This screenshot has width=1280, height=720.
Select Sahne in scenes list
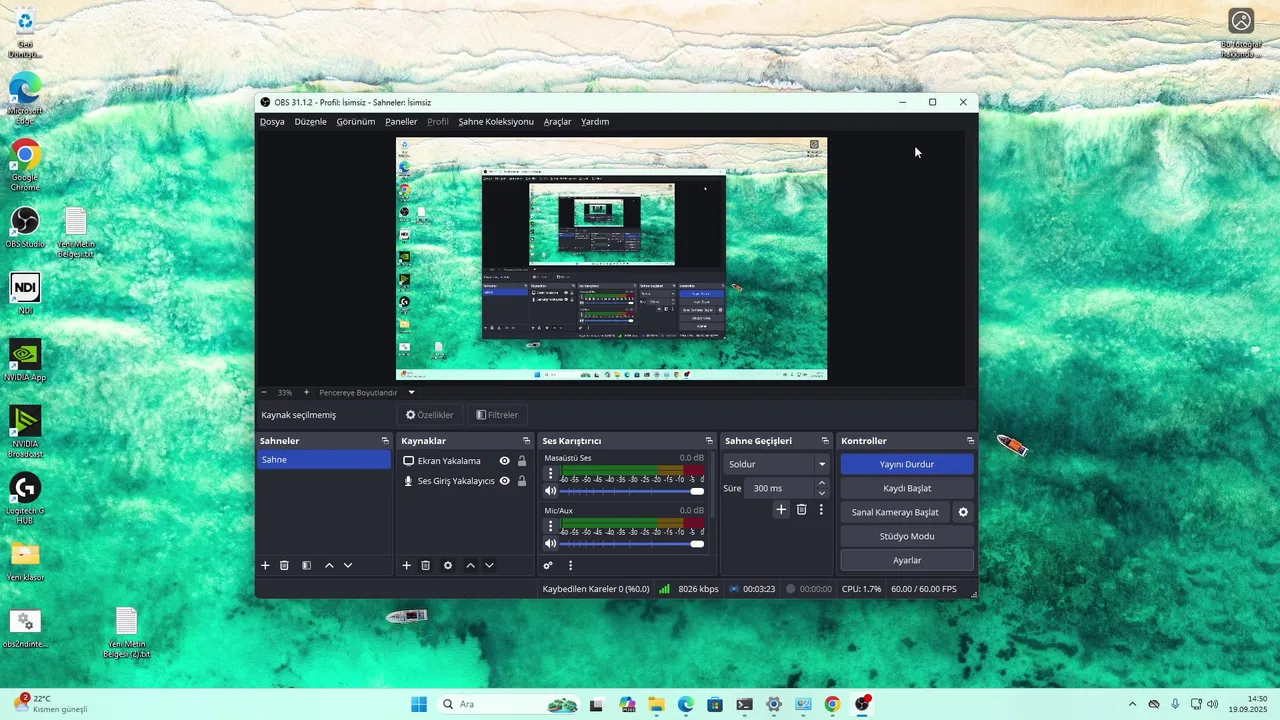324,460
